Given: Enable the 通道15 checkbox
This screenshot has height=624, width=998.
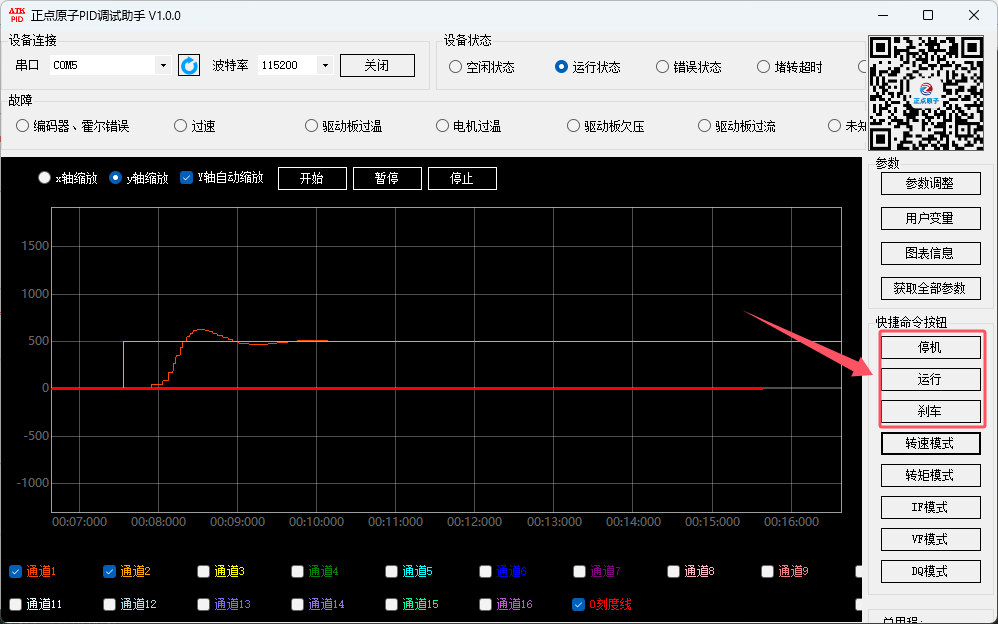Looking at the screenshot, I should tap(391, 604).
